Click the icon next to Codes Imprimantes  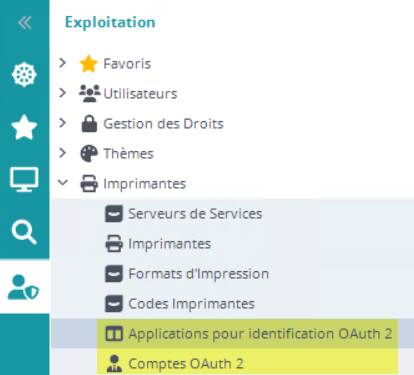coord(114,304)
